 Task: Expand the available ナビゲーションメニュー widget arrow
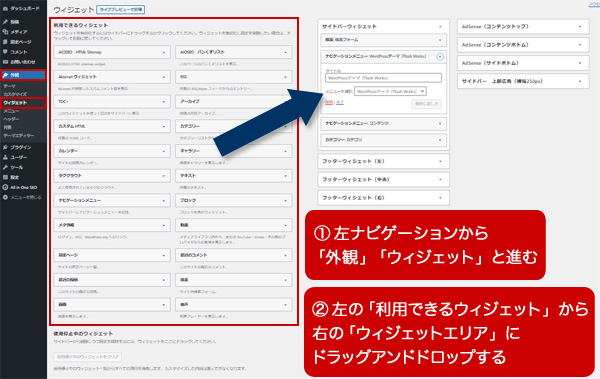coord(164,201)
